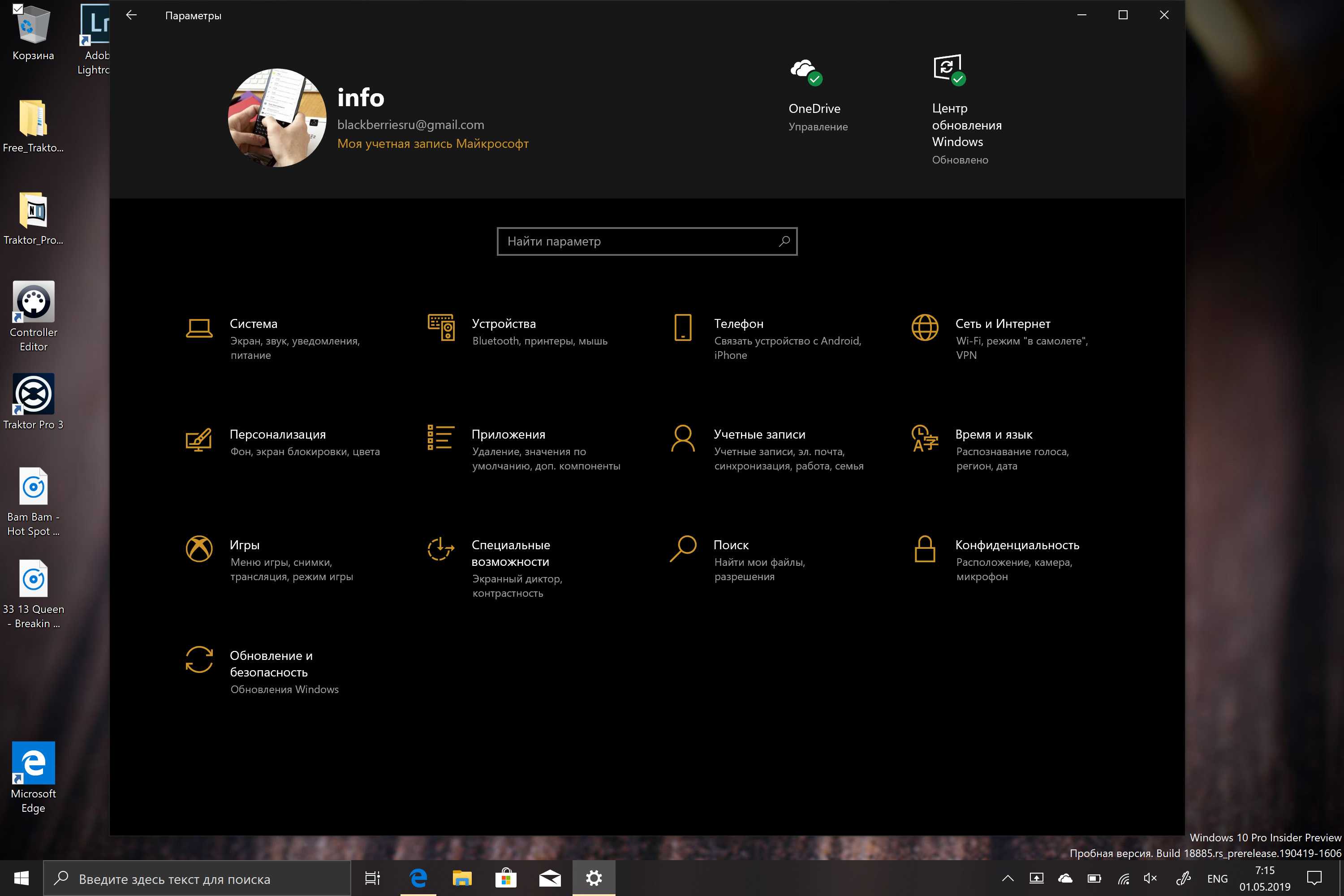Click the blackberriesru@gmail.com email text
Image resolution: width=1344 pixels, height=896 pixels.
(x=410, y=125)
